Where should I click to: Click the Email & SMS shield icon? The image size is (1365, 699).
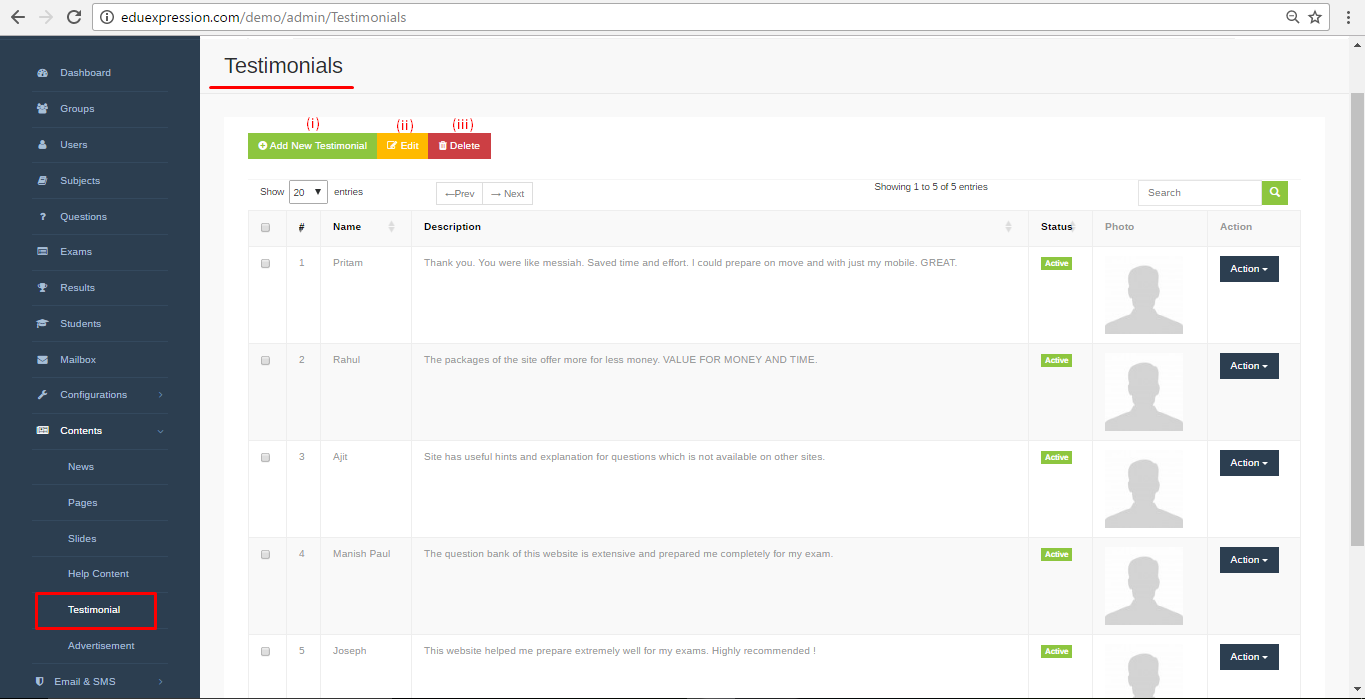tap(40, 682)
